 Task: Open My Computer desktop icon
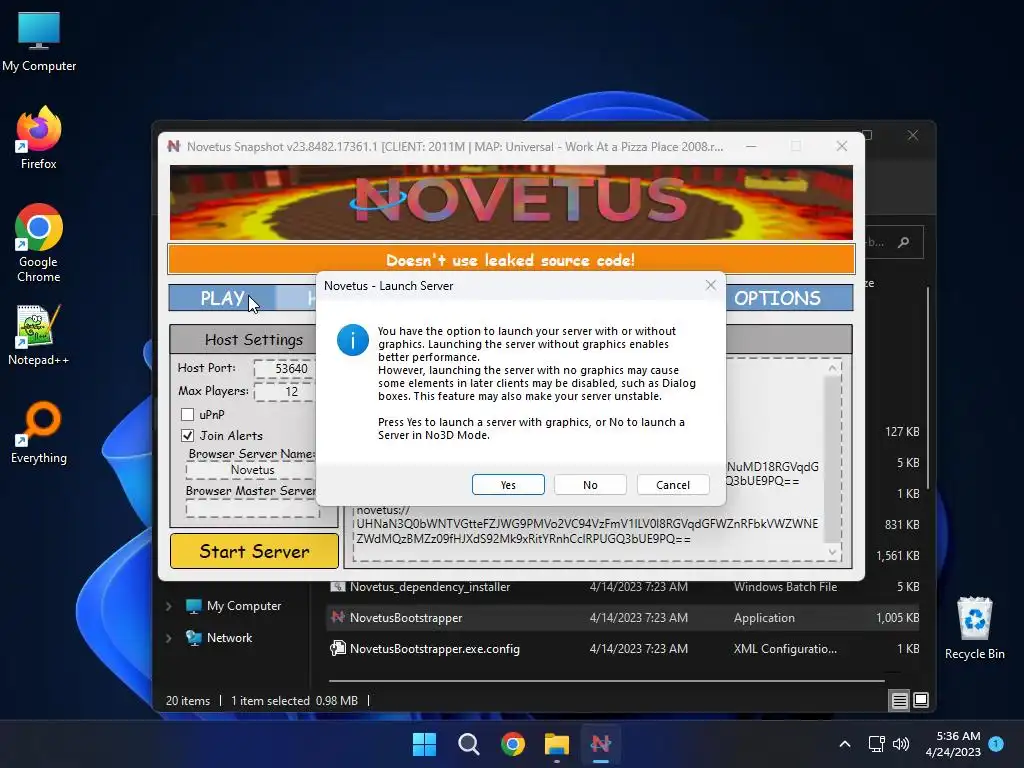click(x=39, y=42)
